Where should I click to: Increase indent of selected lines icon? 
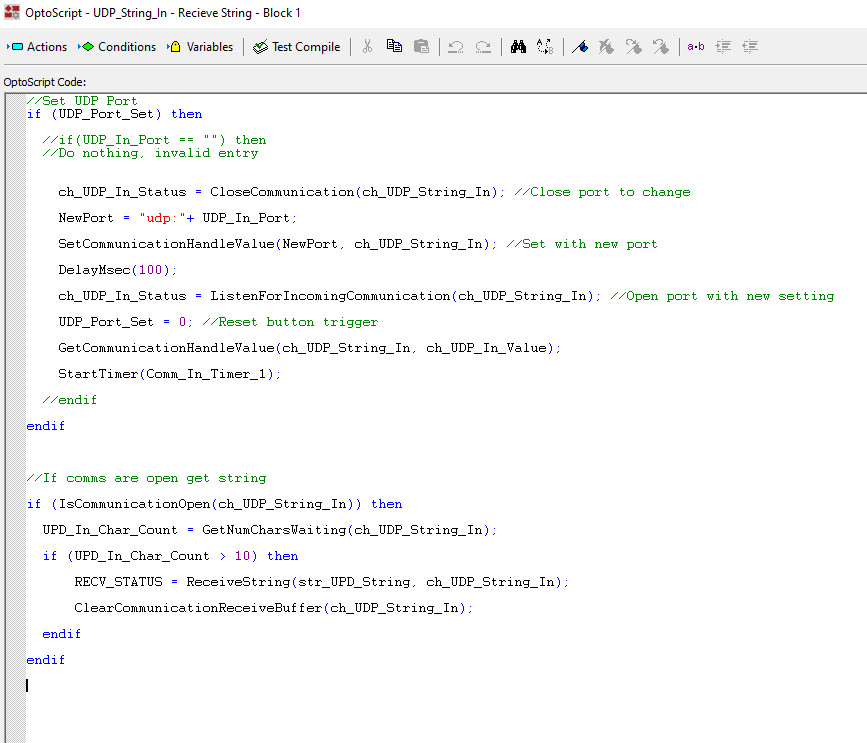(x=723, y=46)
